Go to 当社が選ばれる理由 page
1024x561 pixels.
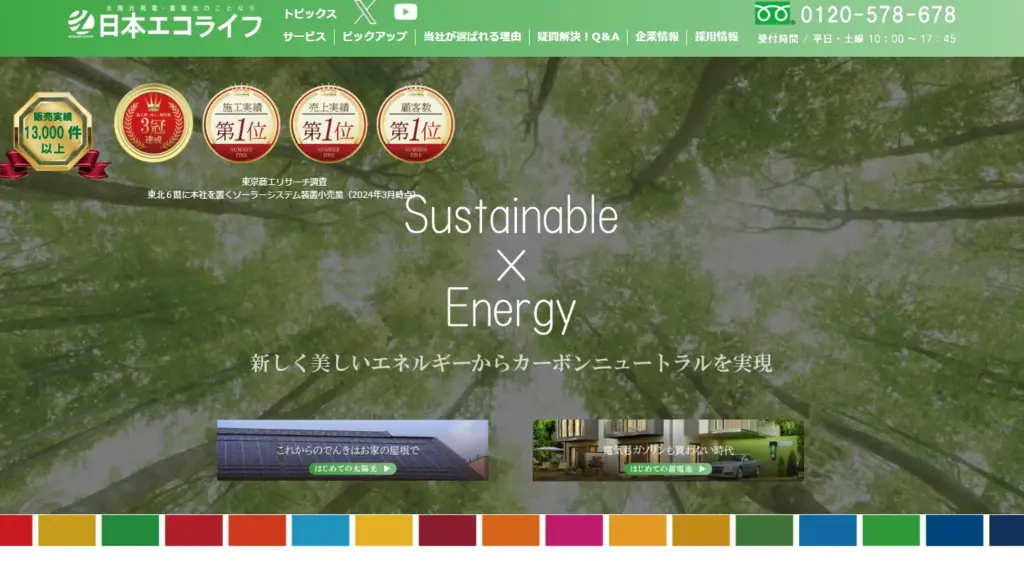click(472, 37)
